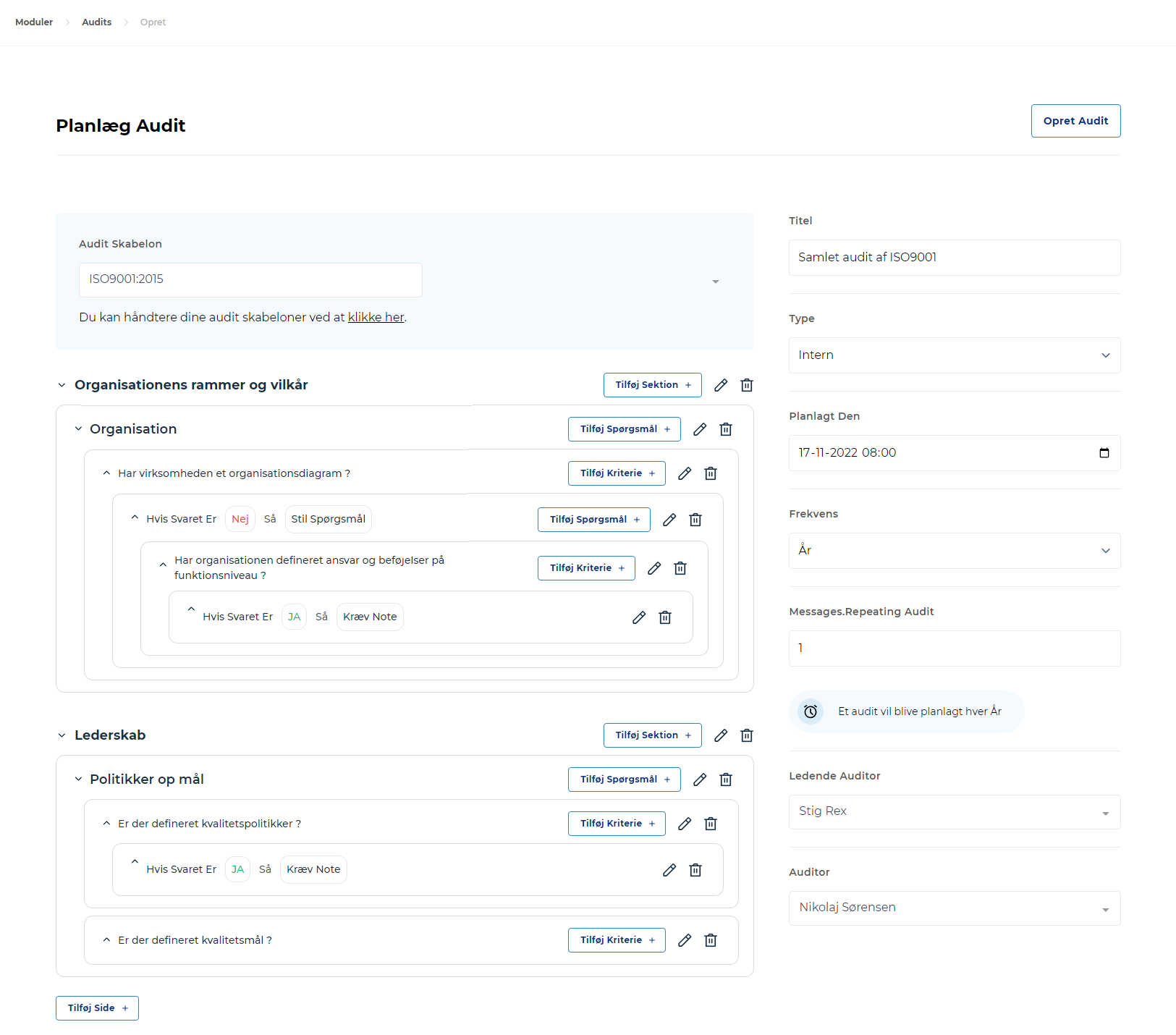Open Moduler from the breadcrumb

point(33,22)
